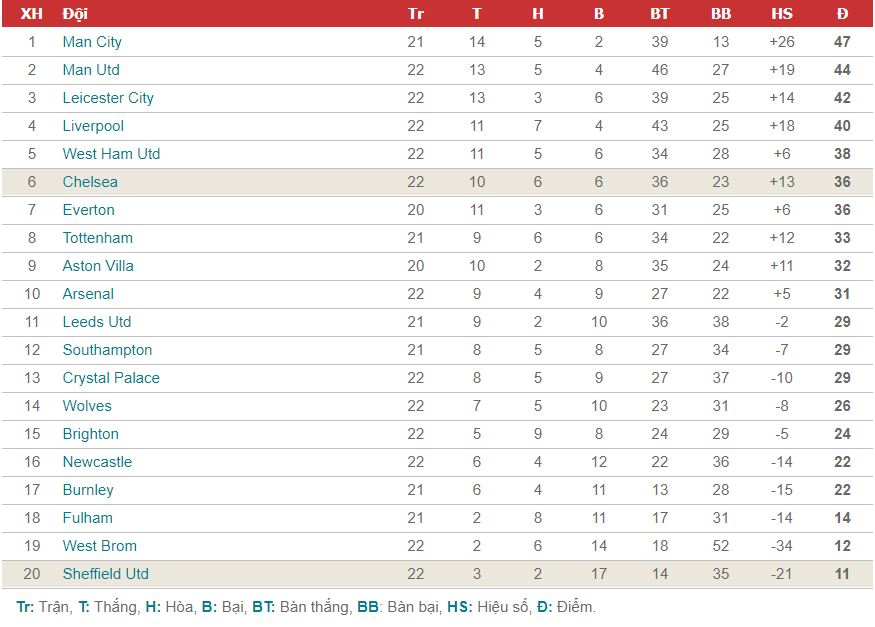The image size is (875, 627).
Task: Click the Leicester City team name
Action: coord(108,98)
